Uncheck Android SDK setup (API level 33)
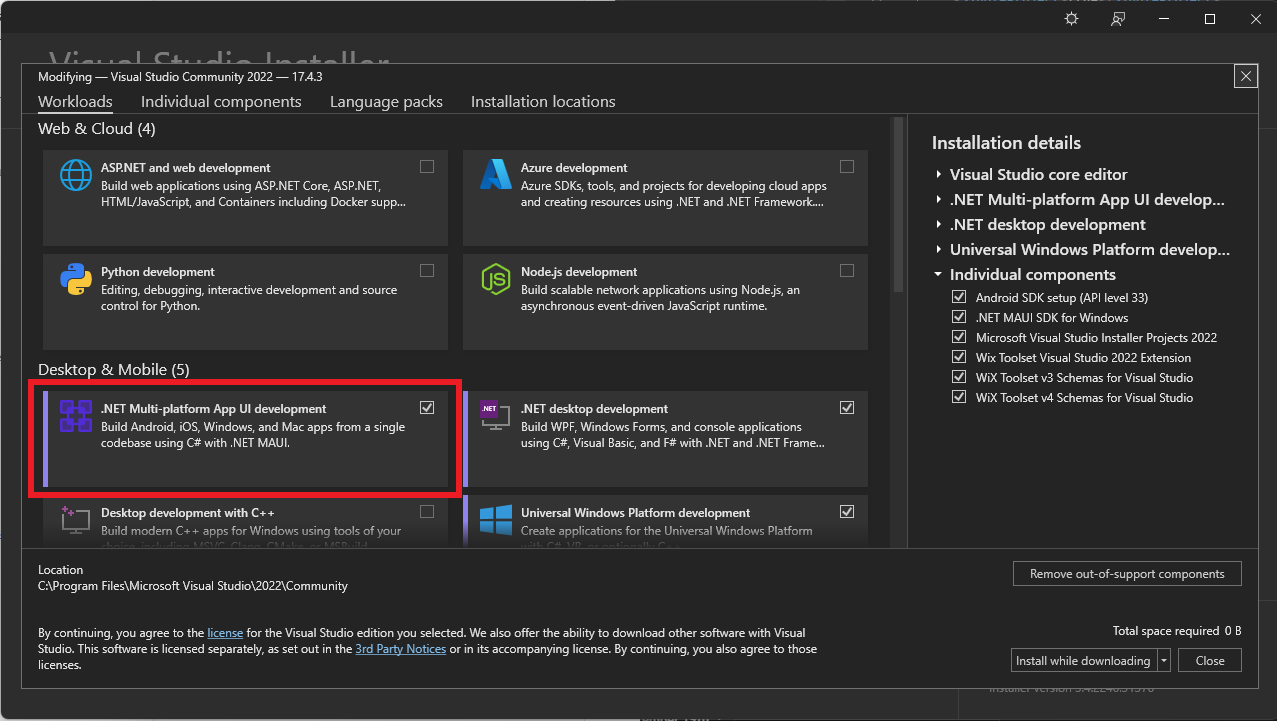Image resolution: width=1277 pixels, height=721 pixels. click(959, 297)
